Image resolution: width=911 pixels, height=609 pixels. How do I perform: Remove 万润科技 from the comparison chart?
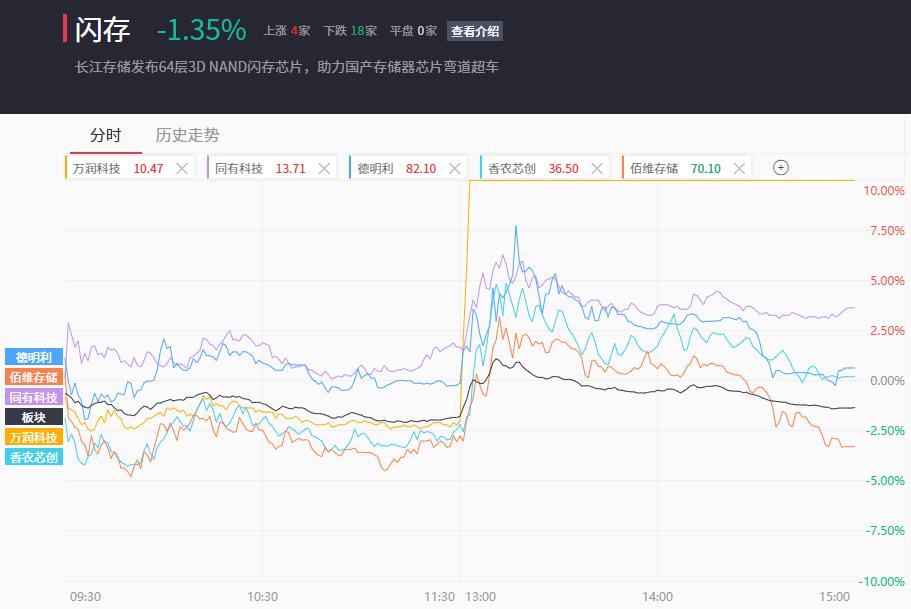click(182, 168)
